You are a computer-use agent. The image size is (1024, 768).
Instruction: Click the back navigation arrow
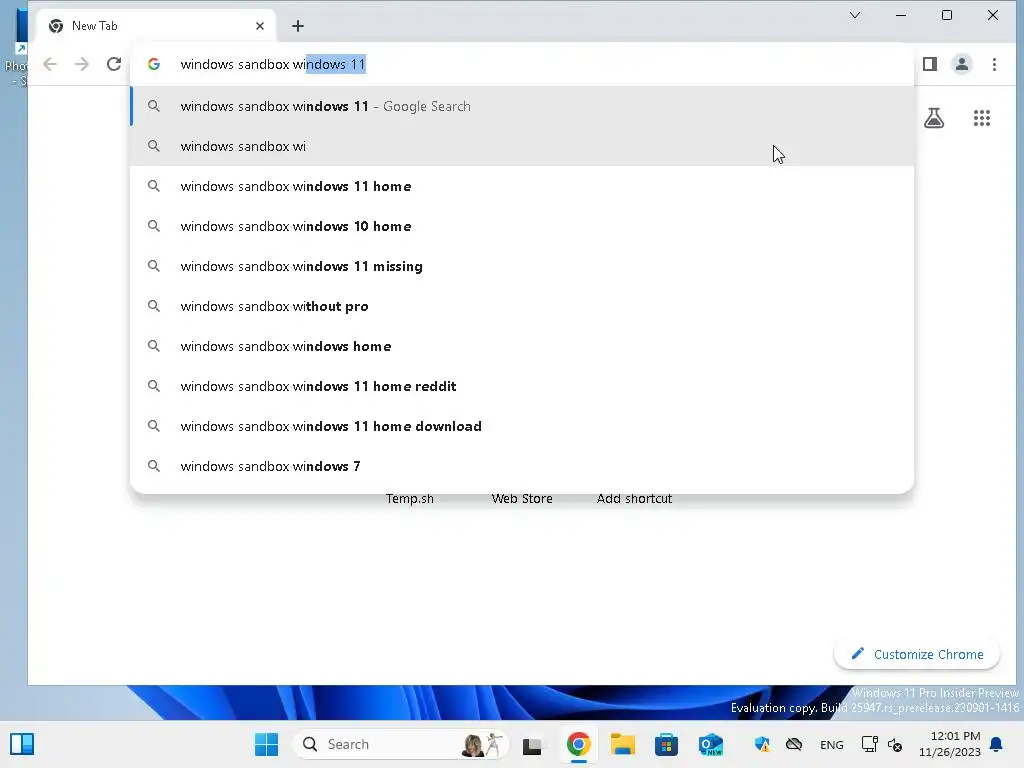pyautogui.click(x=50, y=64)
